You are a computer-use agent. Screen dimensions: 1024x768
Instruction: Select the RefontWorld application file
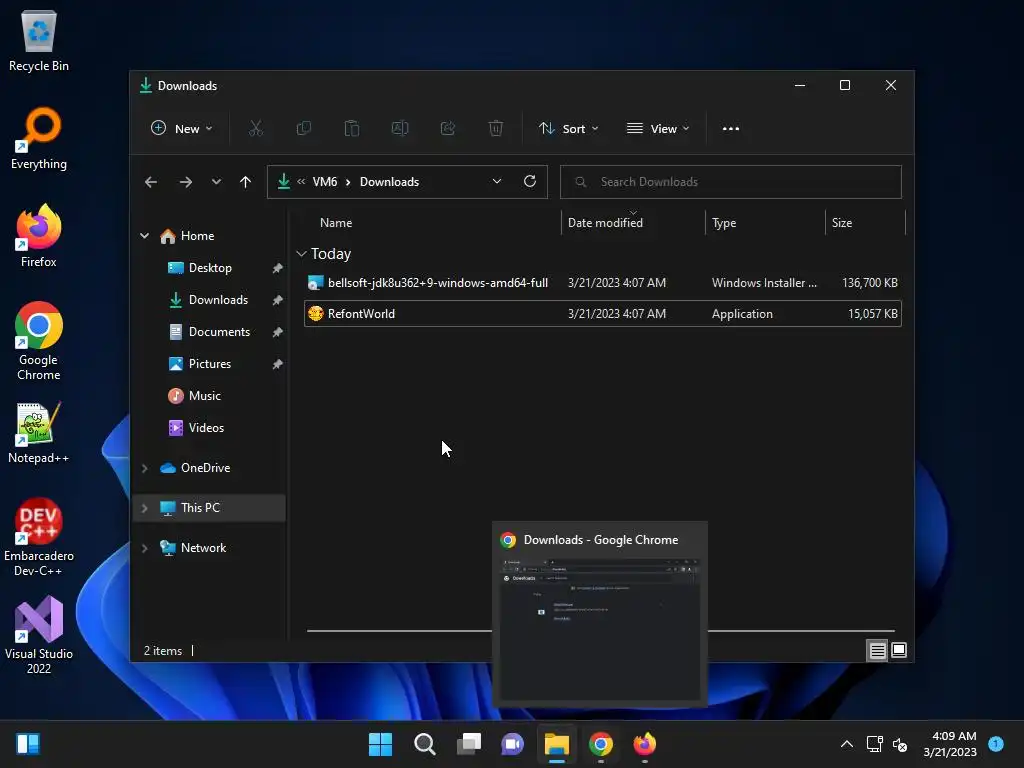(603, 314)
